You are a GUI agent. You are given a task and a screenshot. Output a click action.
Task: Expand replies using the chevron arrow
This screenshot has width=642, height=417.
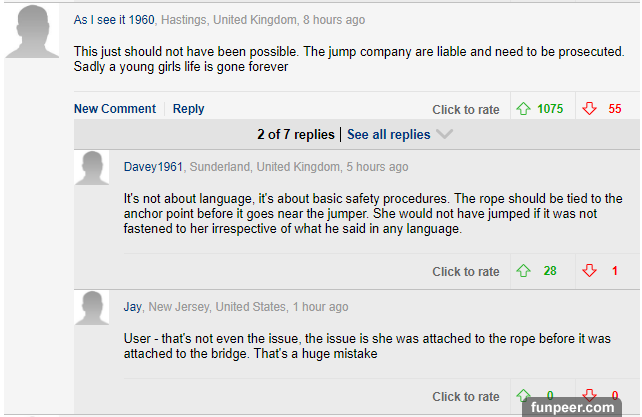coord(445,134)
